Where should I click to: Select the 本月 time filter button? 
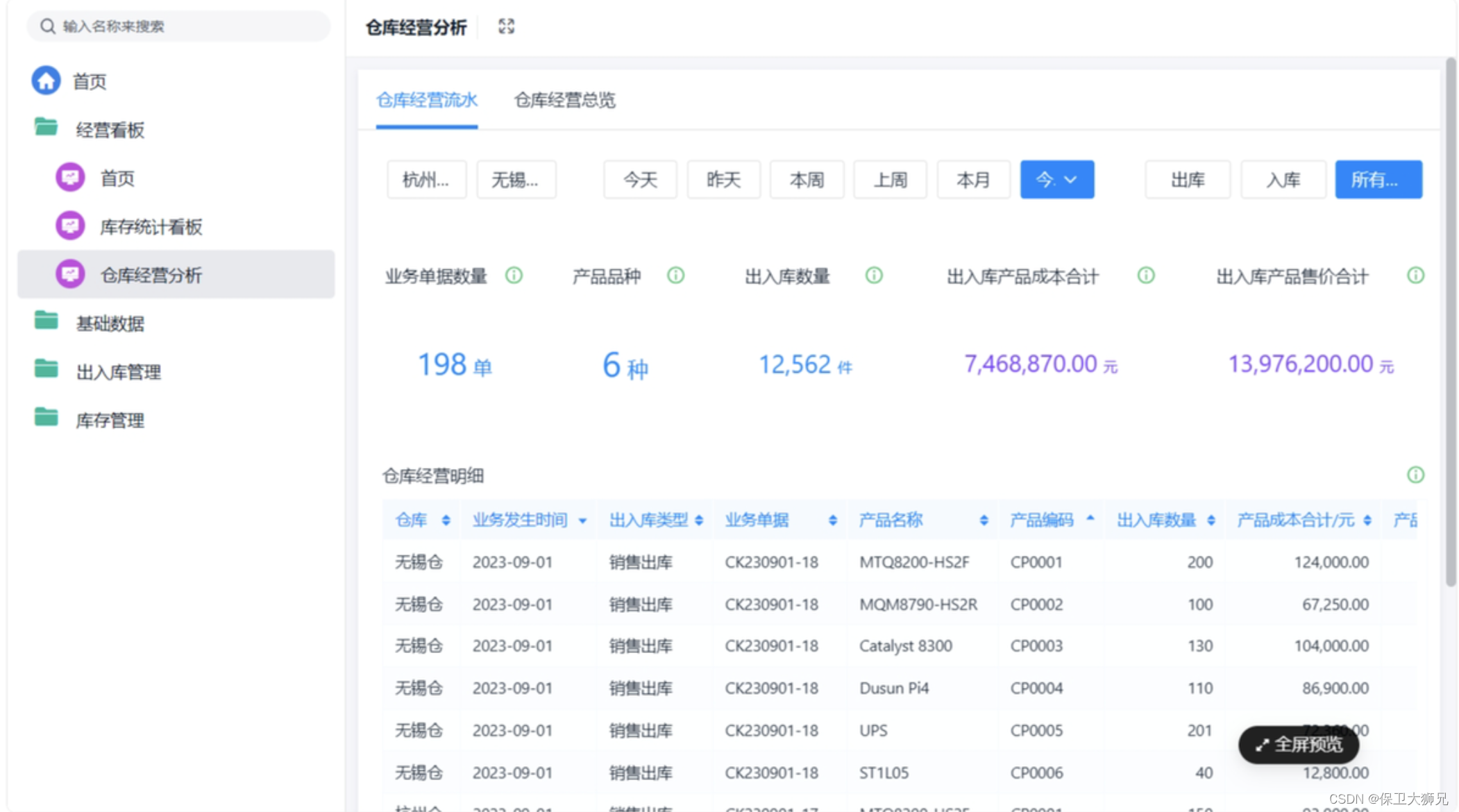972,180
